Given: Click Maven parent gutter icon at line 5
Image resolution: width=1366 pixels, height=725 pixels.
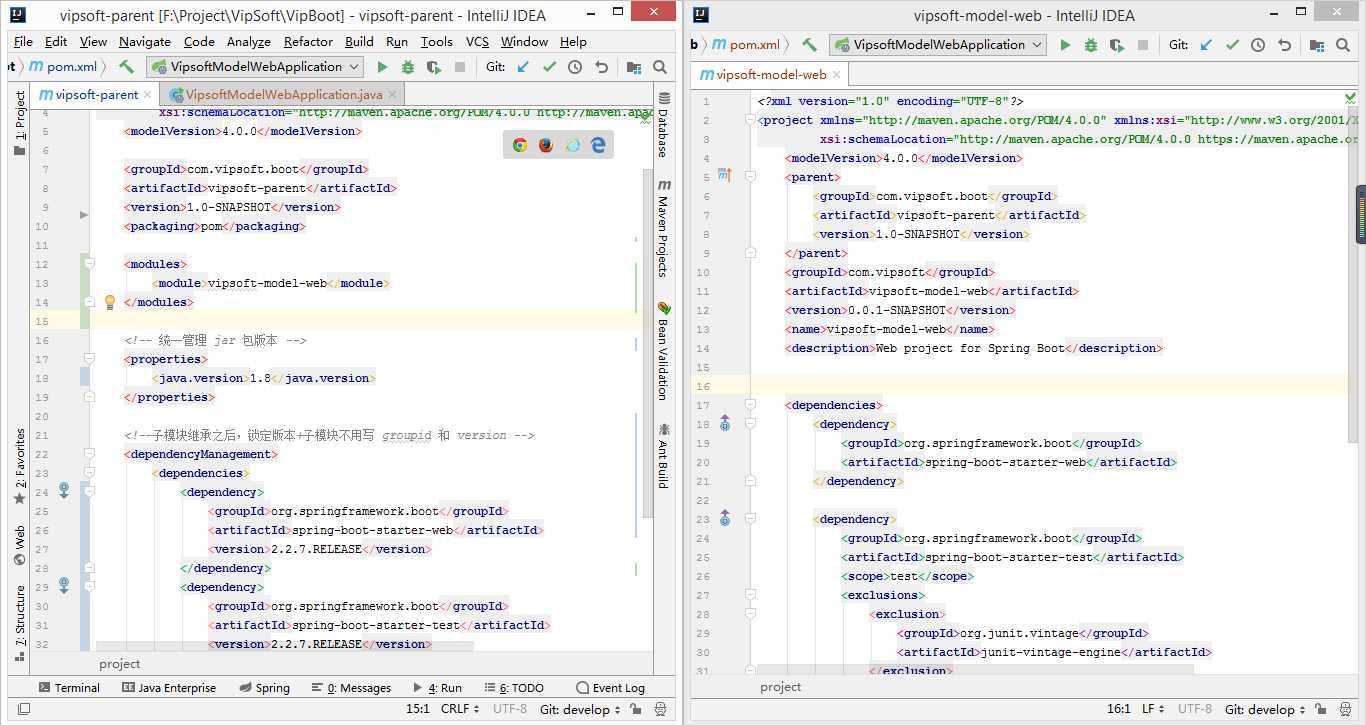Looking at the screenshot, I should pos(725,176).
